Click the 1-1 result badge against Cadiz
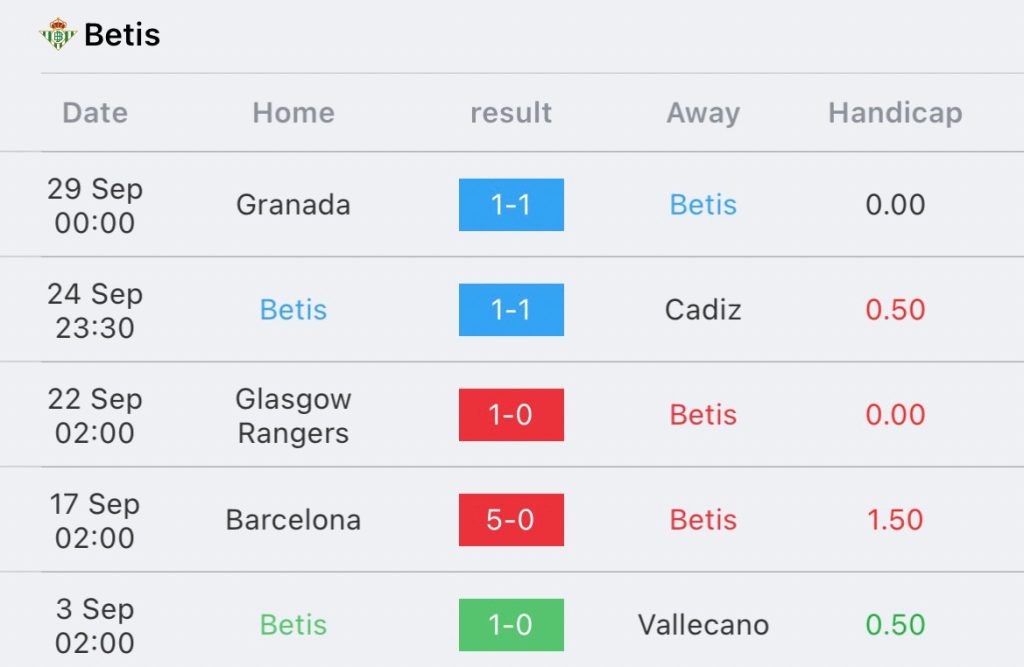The width and height of the screenshot is (1024, 667). [511, 310]
